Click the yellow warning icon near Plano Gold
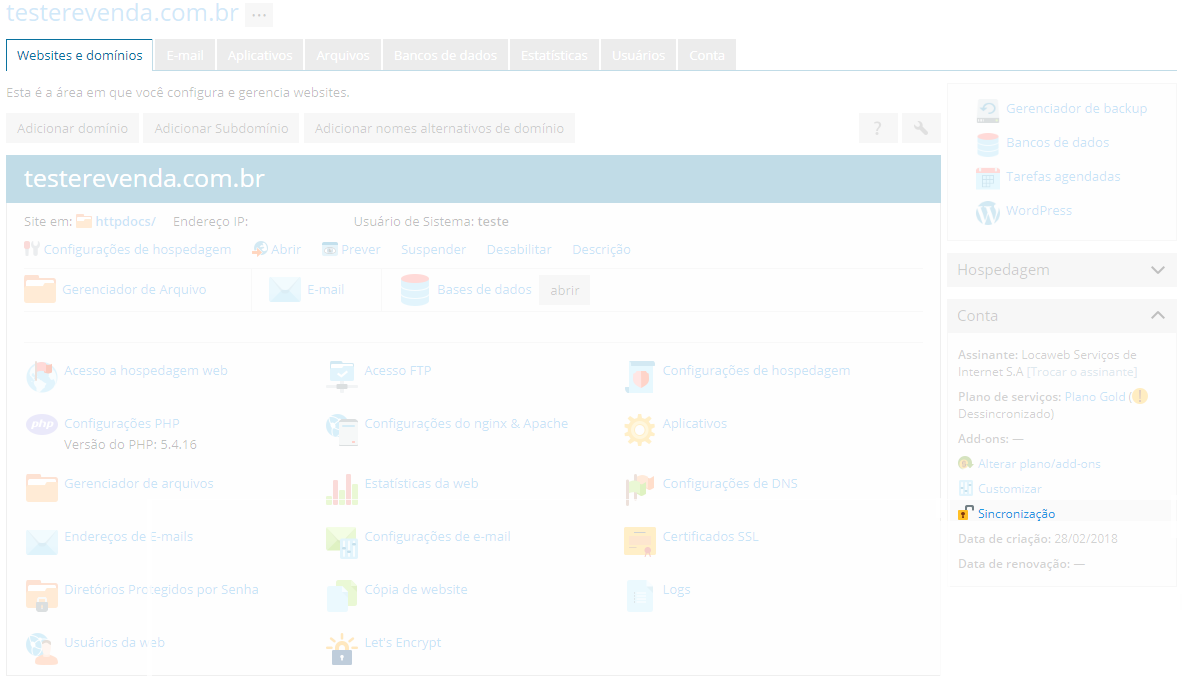This screenshot has height=684, width=1183. click(1140, 396)
